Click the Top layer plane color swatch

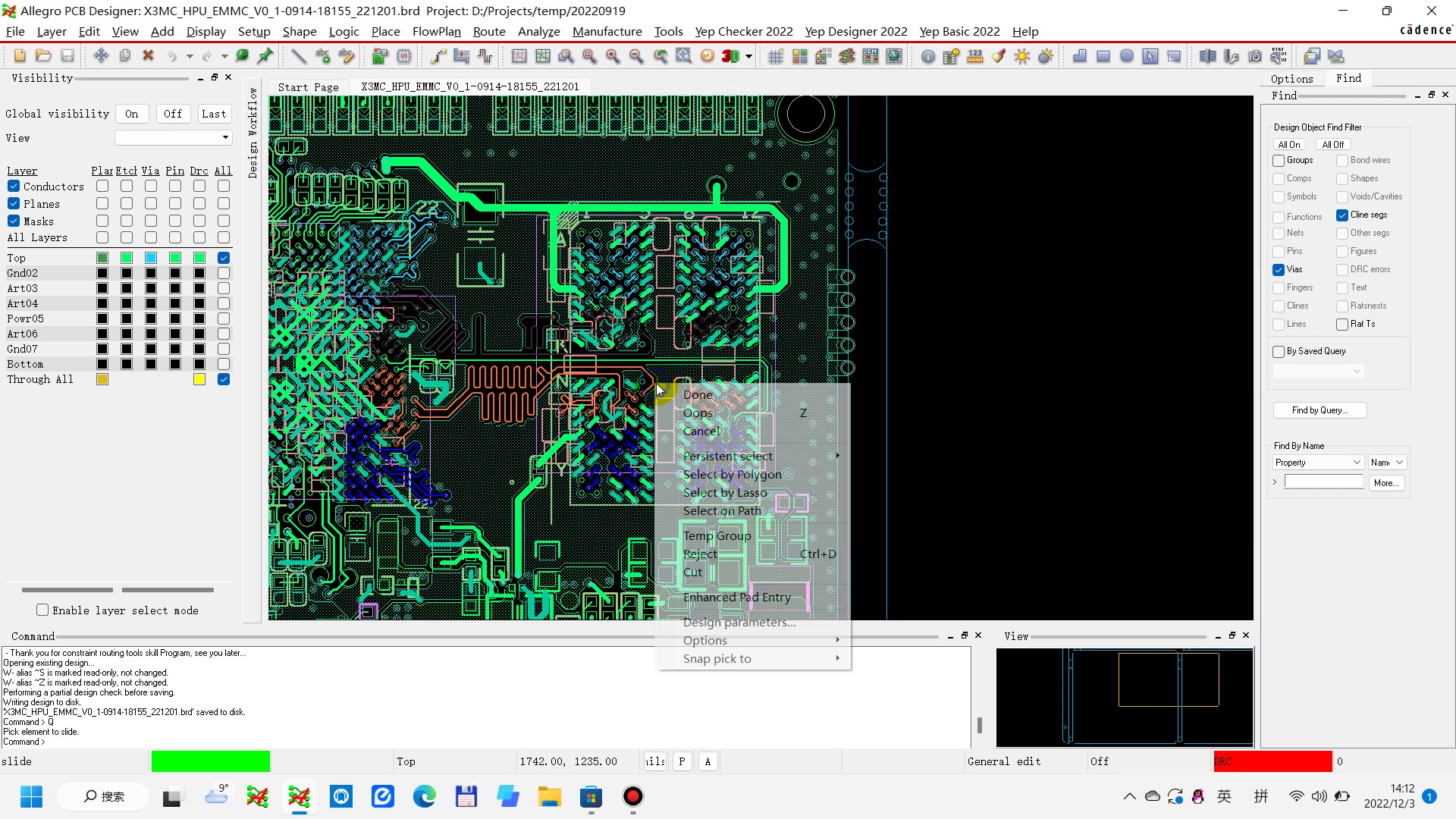click(x=102, y=258)
